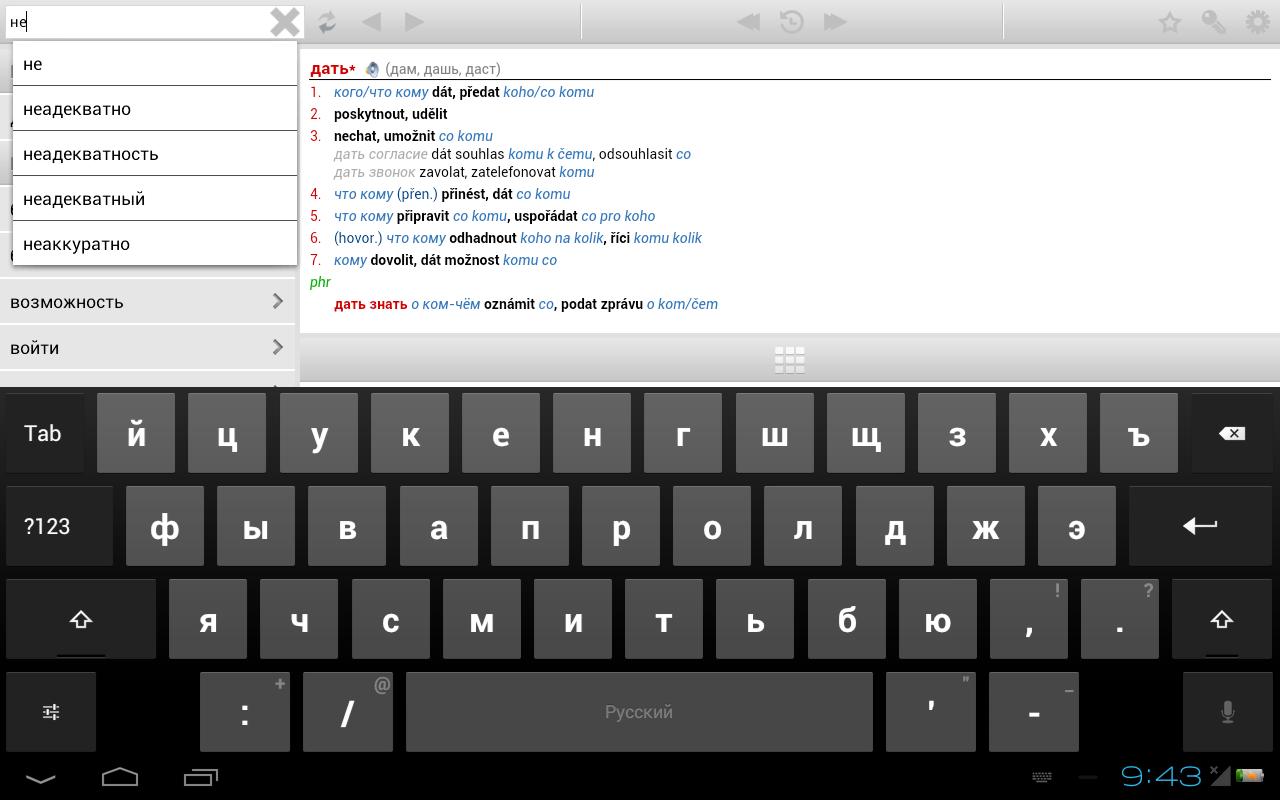The height and width of the screenshot is (800, 1280).
Task: Select suggestion "неадекватно"
Action: point(155,109)
